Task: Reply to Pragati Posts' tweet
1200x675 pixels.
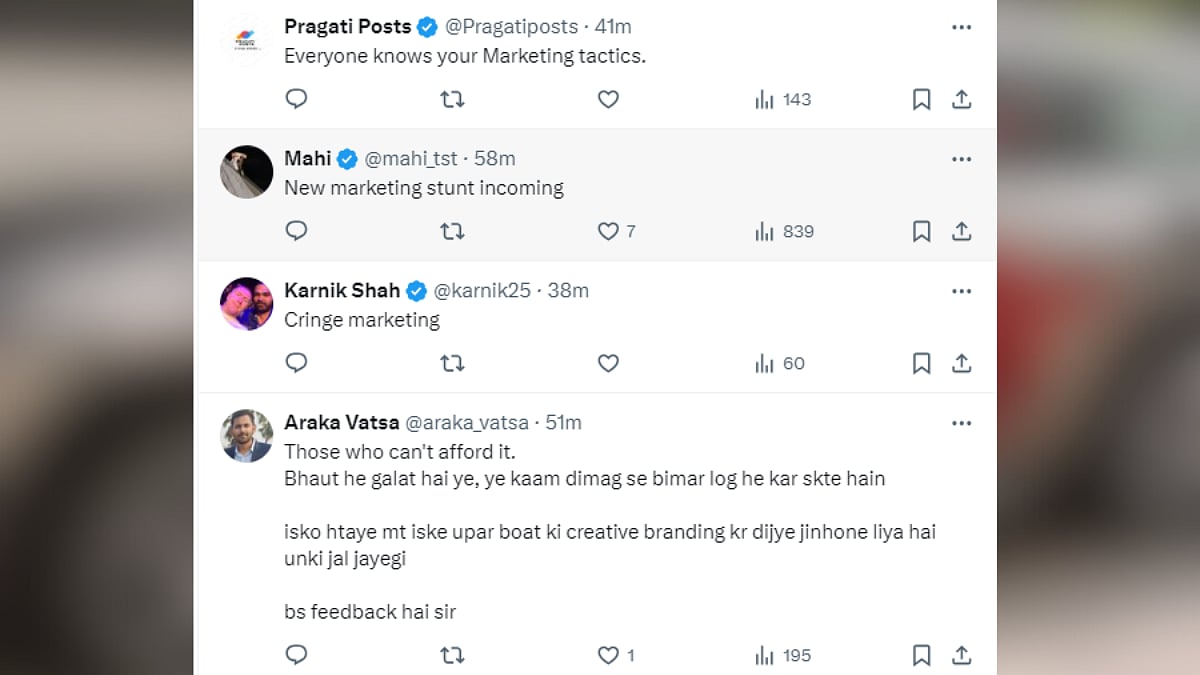Action: [x=296, y=99]
